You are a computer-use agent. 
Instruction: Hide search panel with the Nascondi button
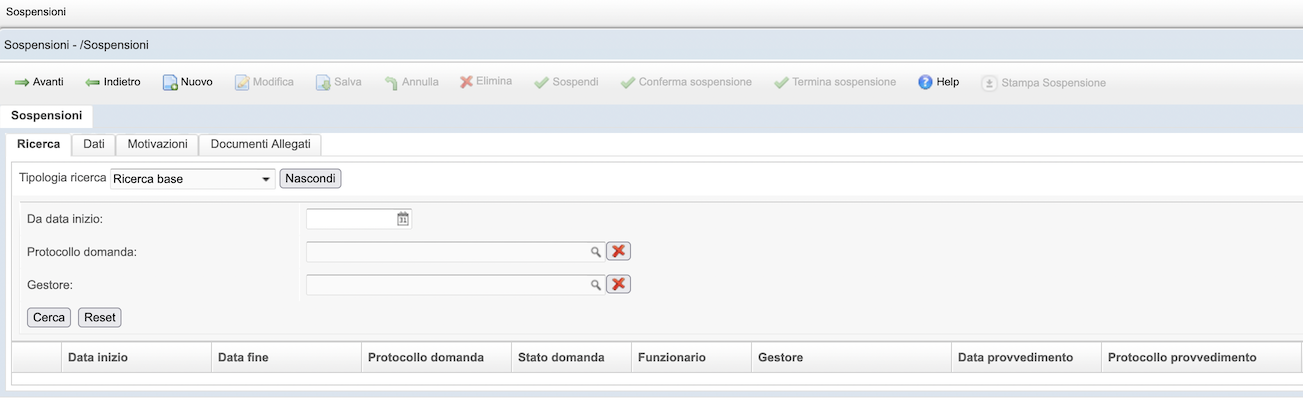[310, 179]
